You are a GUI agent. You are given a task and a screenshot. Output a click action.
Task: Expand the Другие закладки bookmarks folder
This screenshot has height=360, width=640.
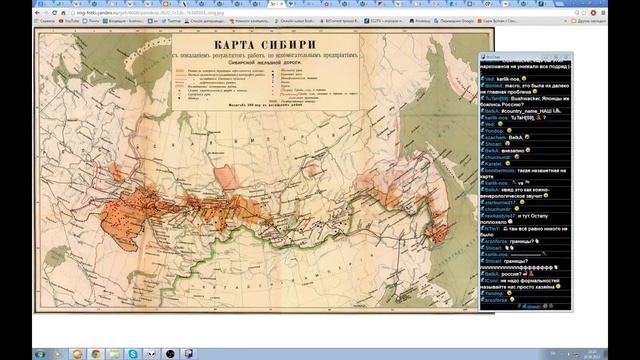588,21
